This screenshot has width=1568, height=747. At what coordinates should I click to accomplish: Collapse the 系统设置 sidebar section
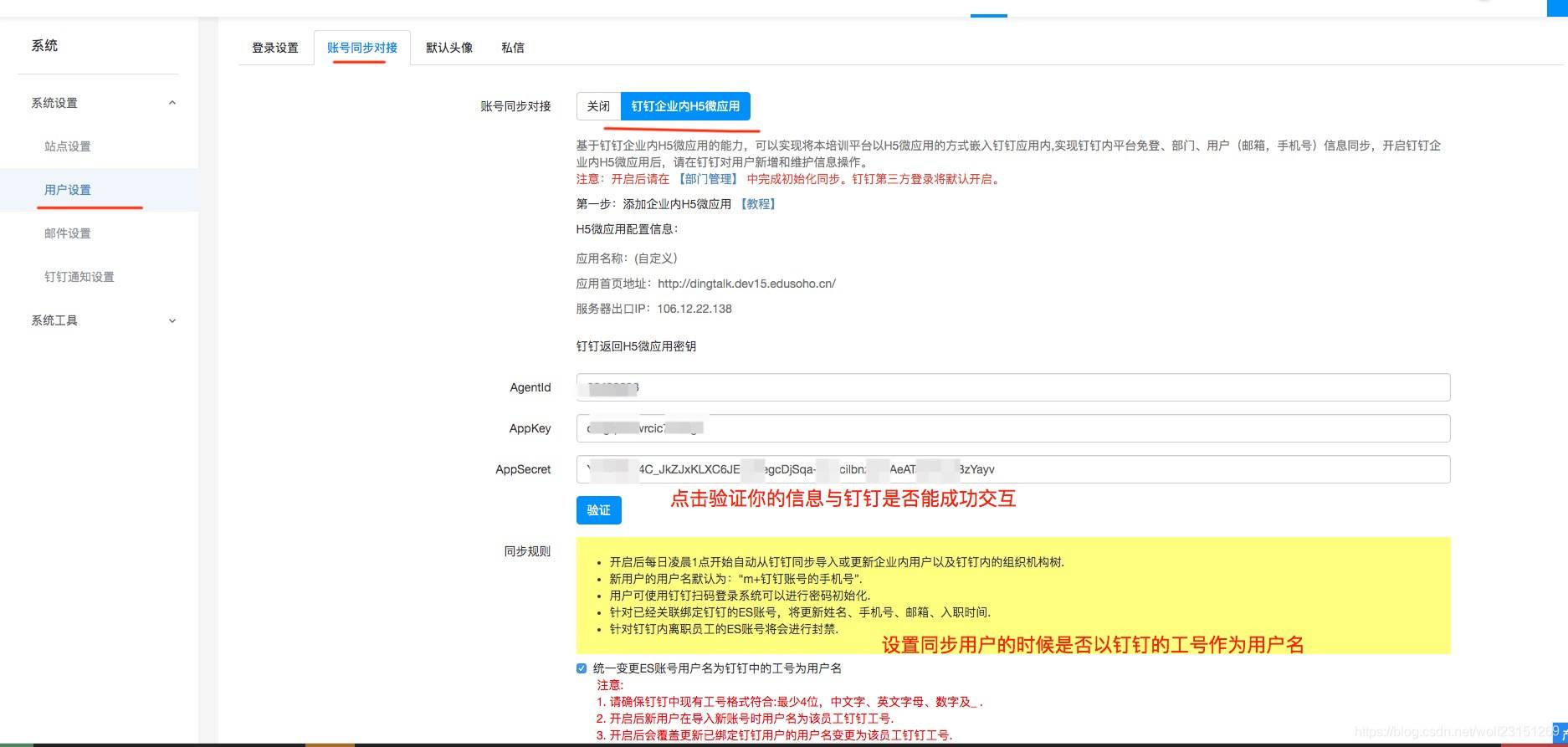coord(105,103)
